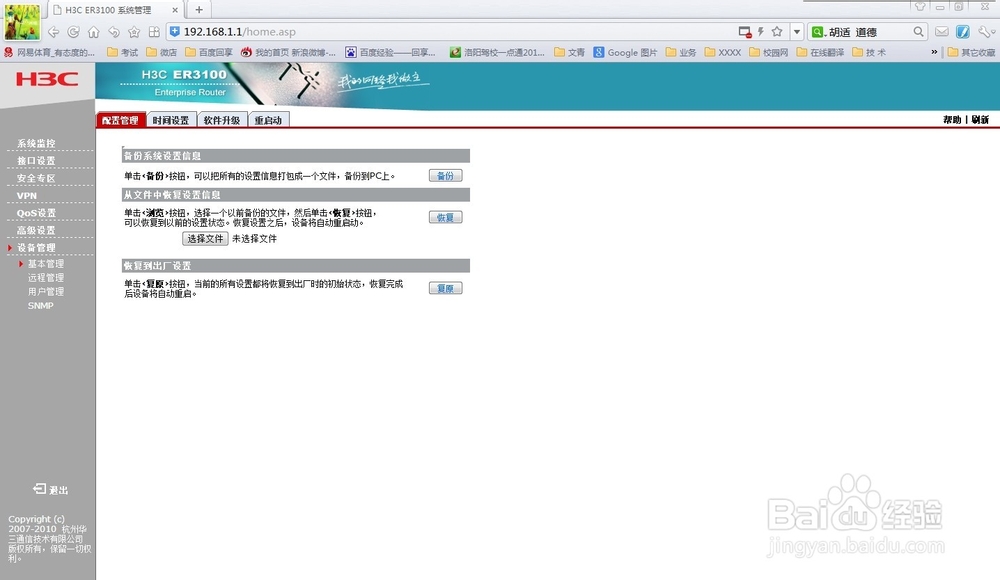
Task: Click the blue shield icon in address bar
Action: pyautogui.click(x=175, y=31)
